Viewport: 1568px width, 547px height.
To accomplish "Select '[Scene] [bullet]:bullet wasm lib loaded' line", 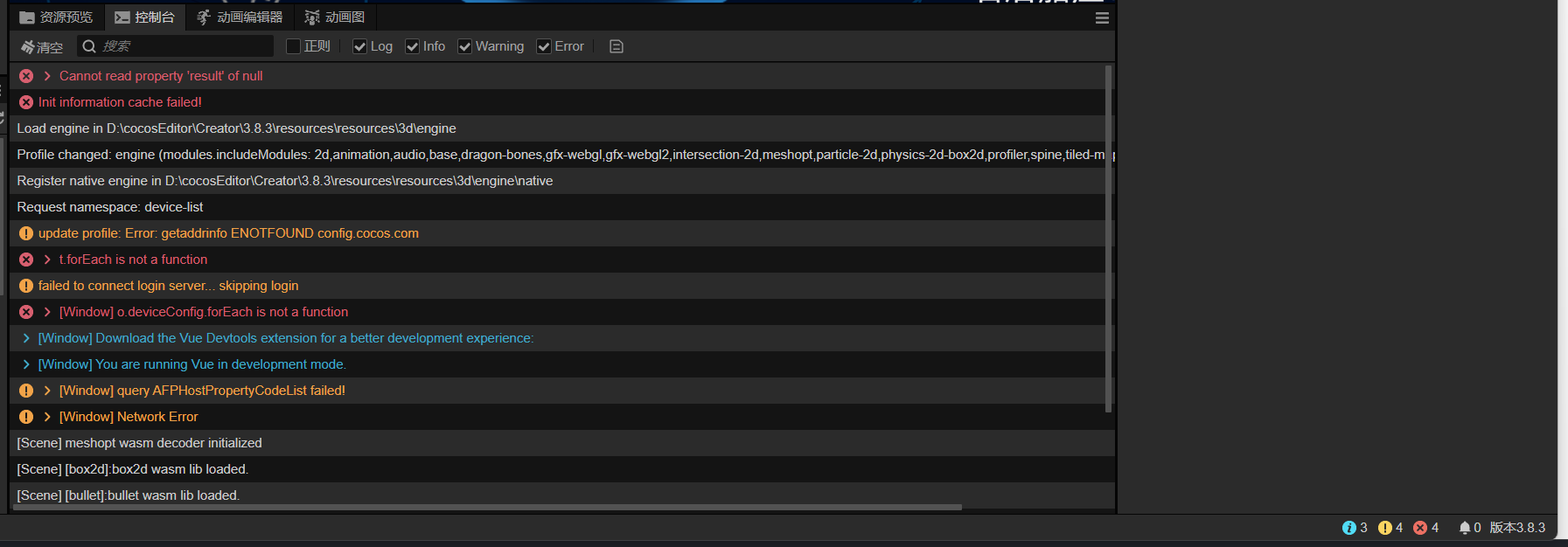I will pyautogui.click(x=129, y=495).
